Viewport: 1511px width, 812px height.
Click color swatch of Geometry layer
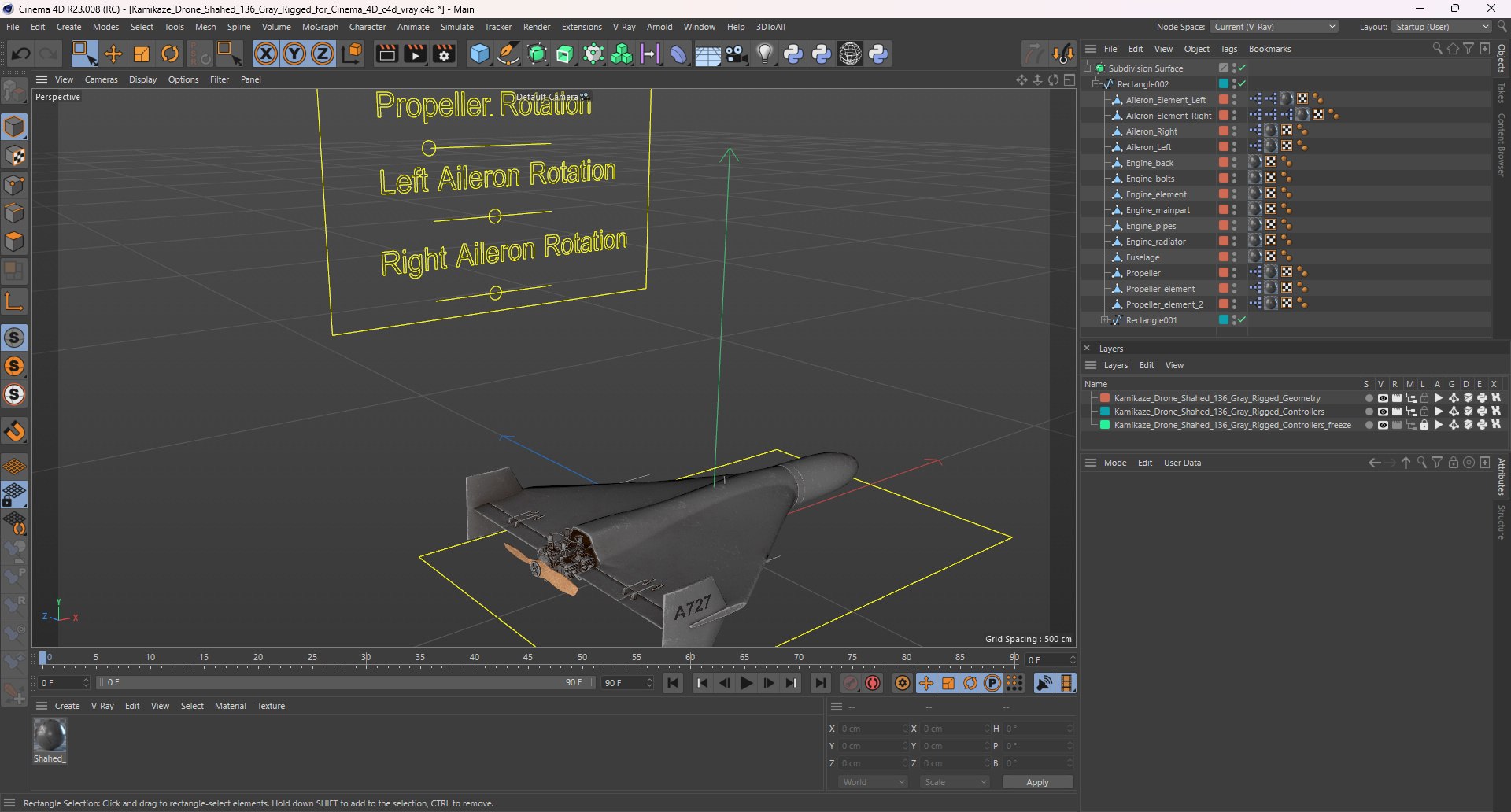(x=1105, y=398)
